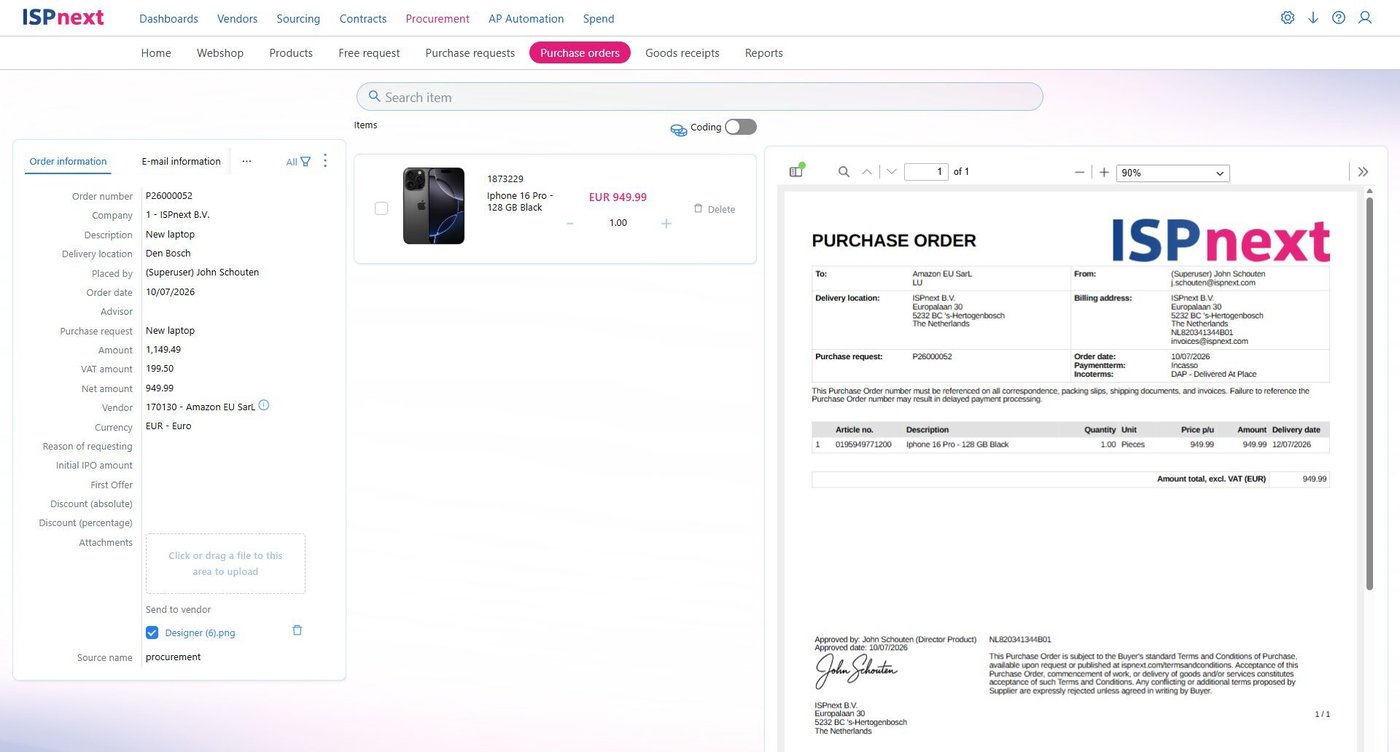
Task: Open find-in-document magnifier in PDF toolbar
Action: pos(844,172)
